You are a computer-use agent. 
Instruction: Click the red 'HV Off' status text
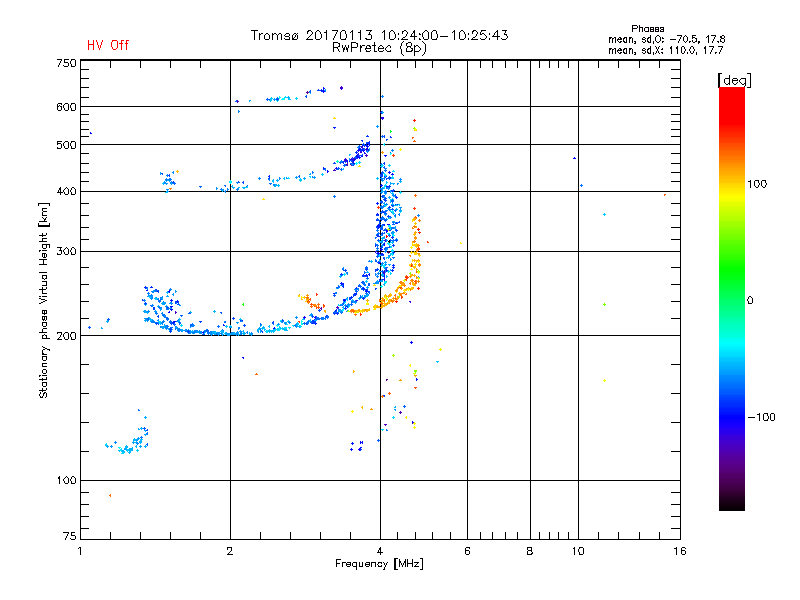[x=108, y=45]
